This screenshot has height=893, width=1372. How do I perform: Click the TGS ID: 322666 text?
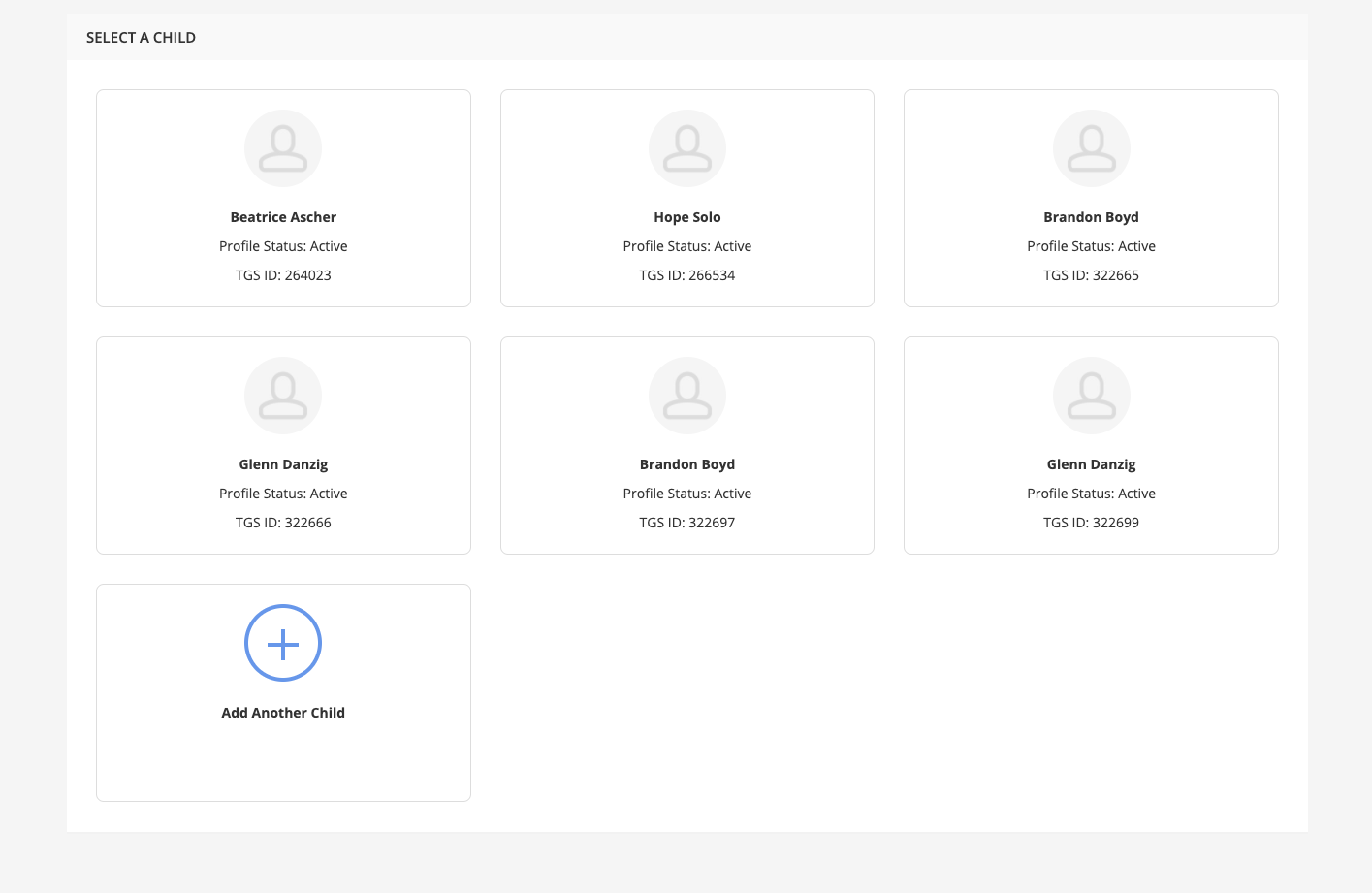pos(283,523)
